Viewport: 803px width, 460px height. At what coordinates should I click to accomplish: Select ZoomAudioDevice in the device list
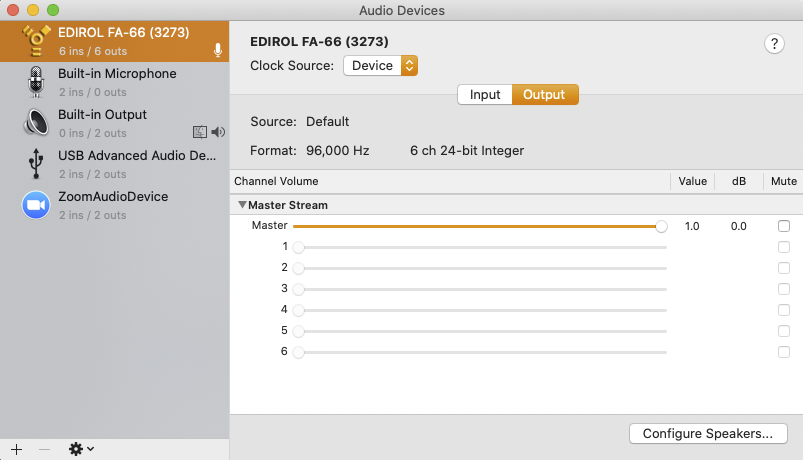(x=115, y=205)
